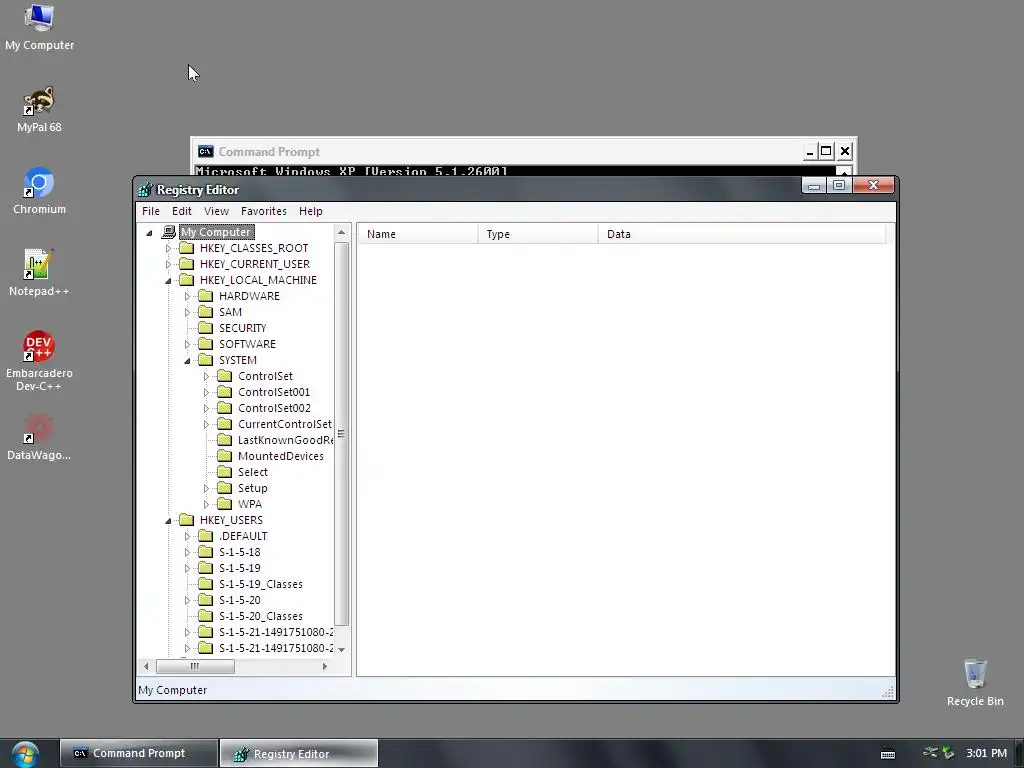Open the Edit menu
Image resolution: width=1024 pixels, height=768 pixels.
click(182, 211)
